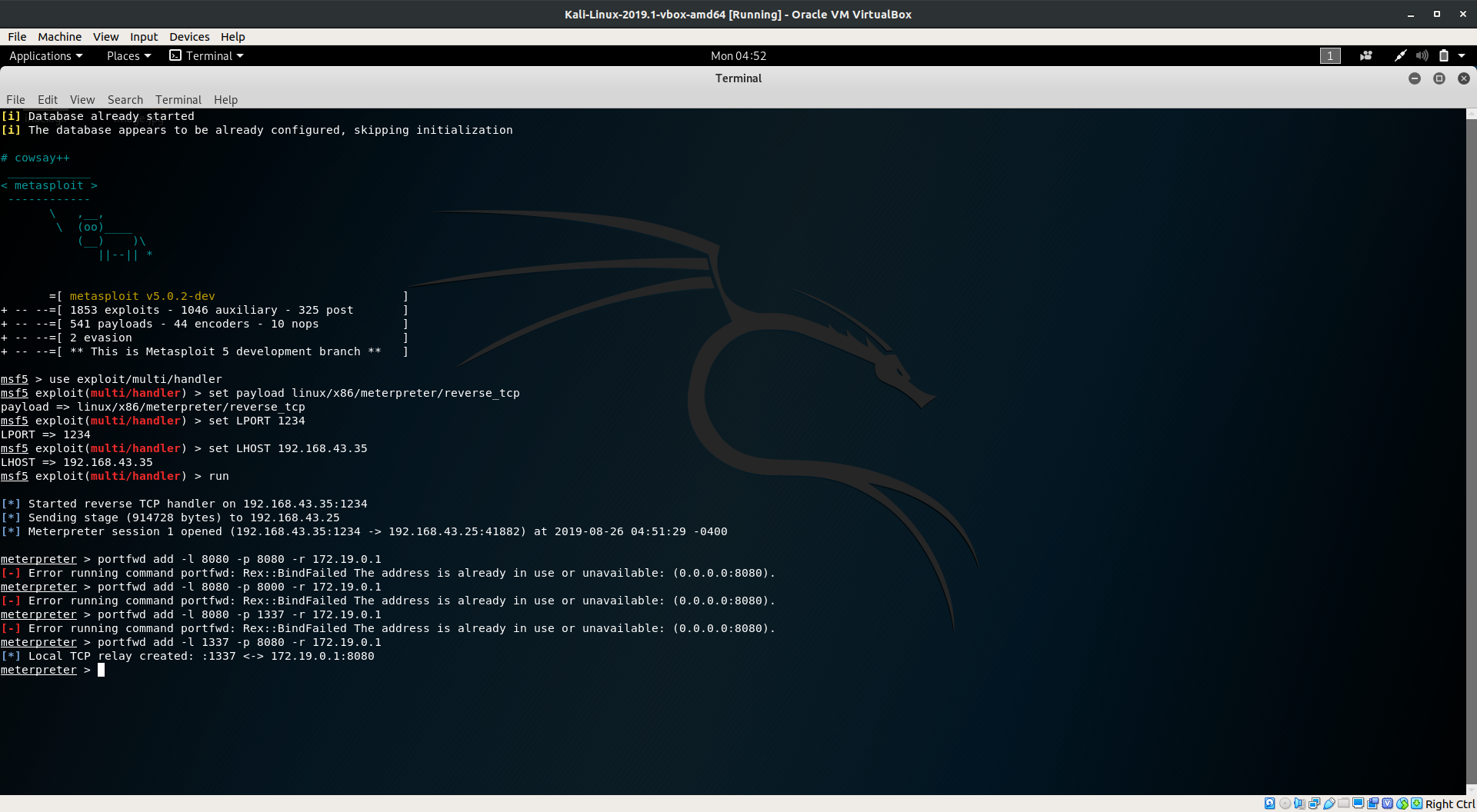The height and width of the screenshot is (812, 1477).
Task: Click the shared folders icon in VirtualBox status bar
Action: [1343, 804]
